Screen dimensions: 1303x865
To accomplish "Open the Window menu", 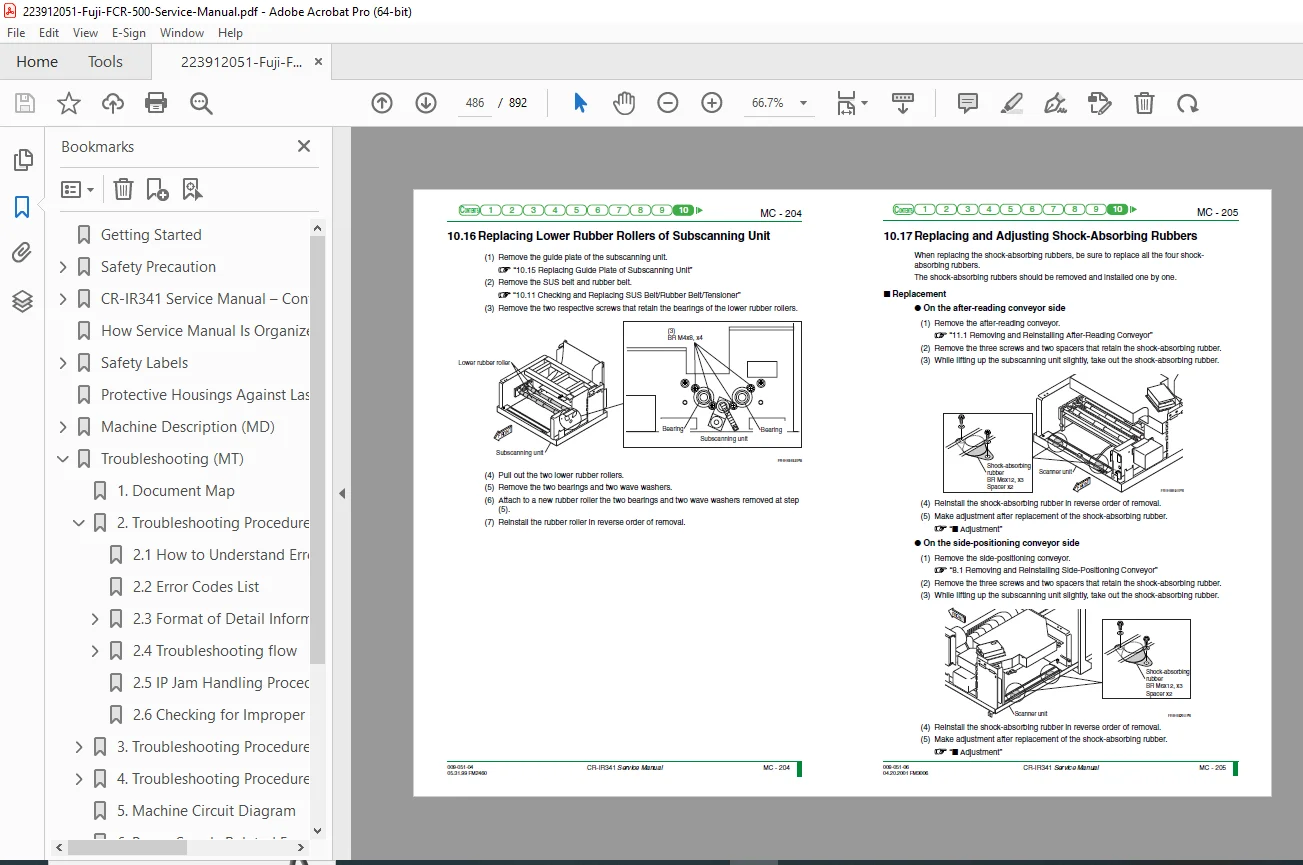I will pos(182,33).
